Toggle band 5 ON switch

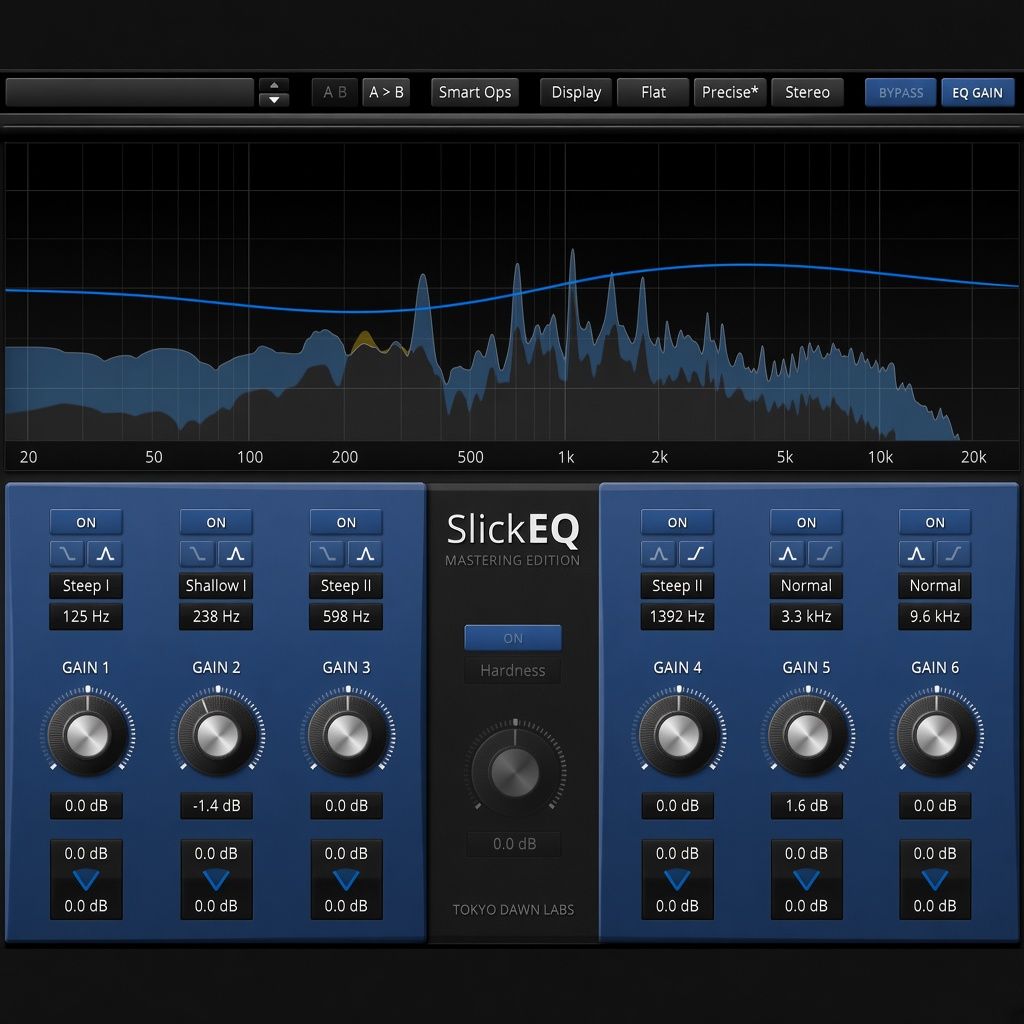807,522
